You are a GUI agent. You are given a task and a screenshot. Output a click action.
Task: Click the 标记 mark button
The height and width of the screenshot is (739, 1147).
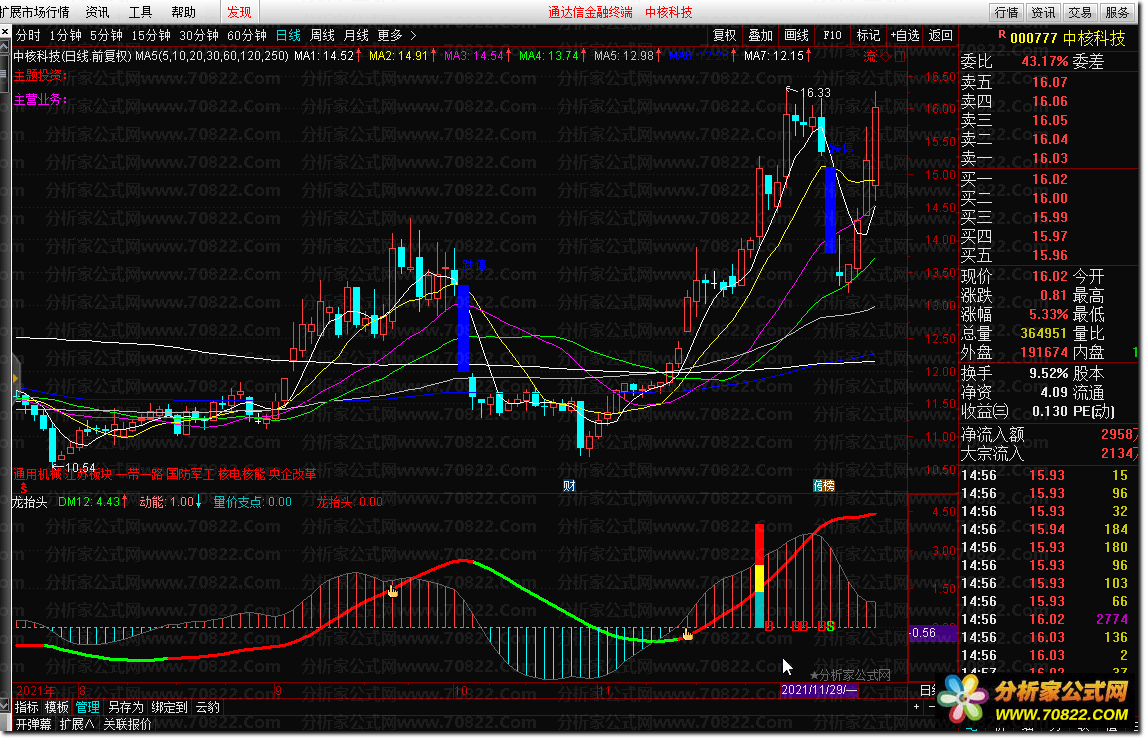coord(868,35)
